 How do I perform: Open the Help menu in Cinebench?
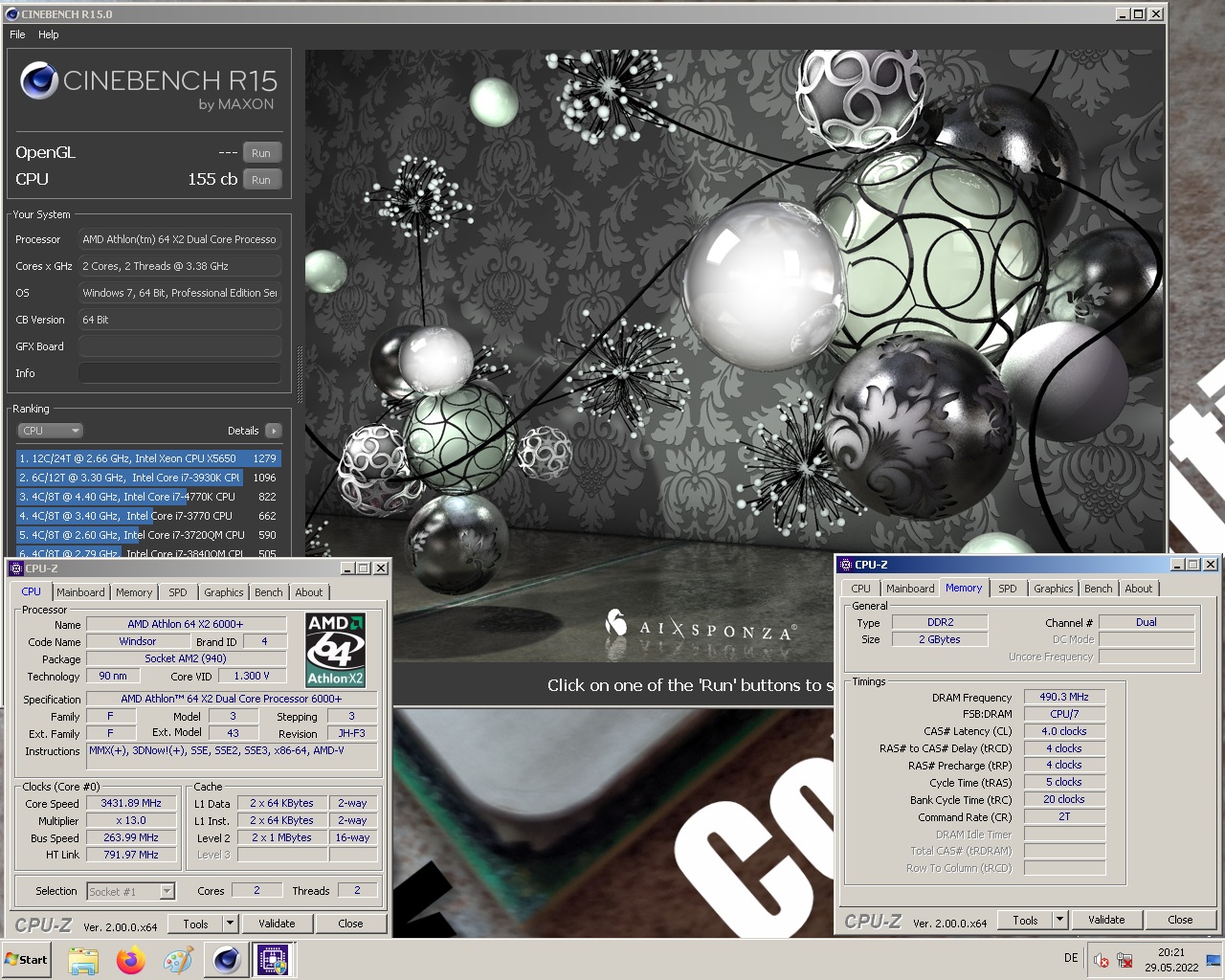[49, 34]
